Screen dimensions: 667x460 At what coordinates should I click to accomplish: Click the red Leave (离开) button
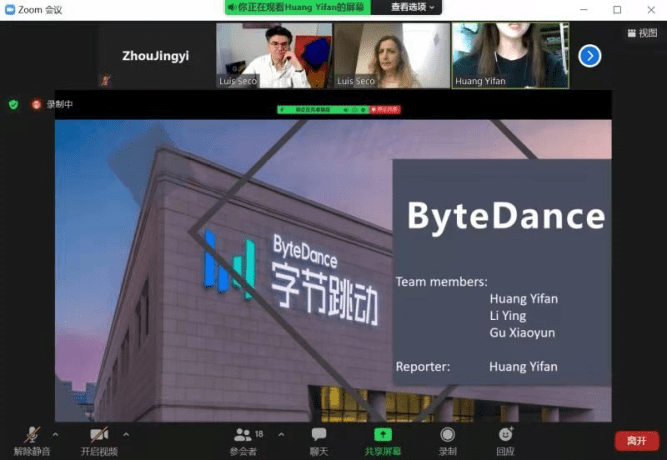click(636, 440)
